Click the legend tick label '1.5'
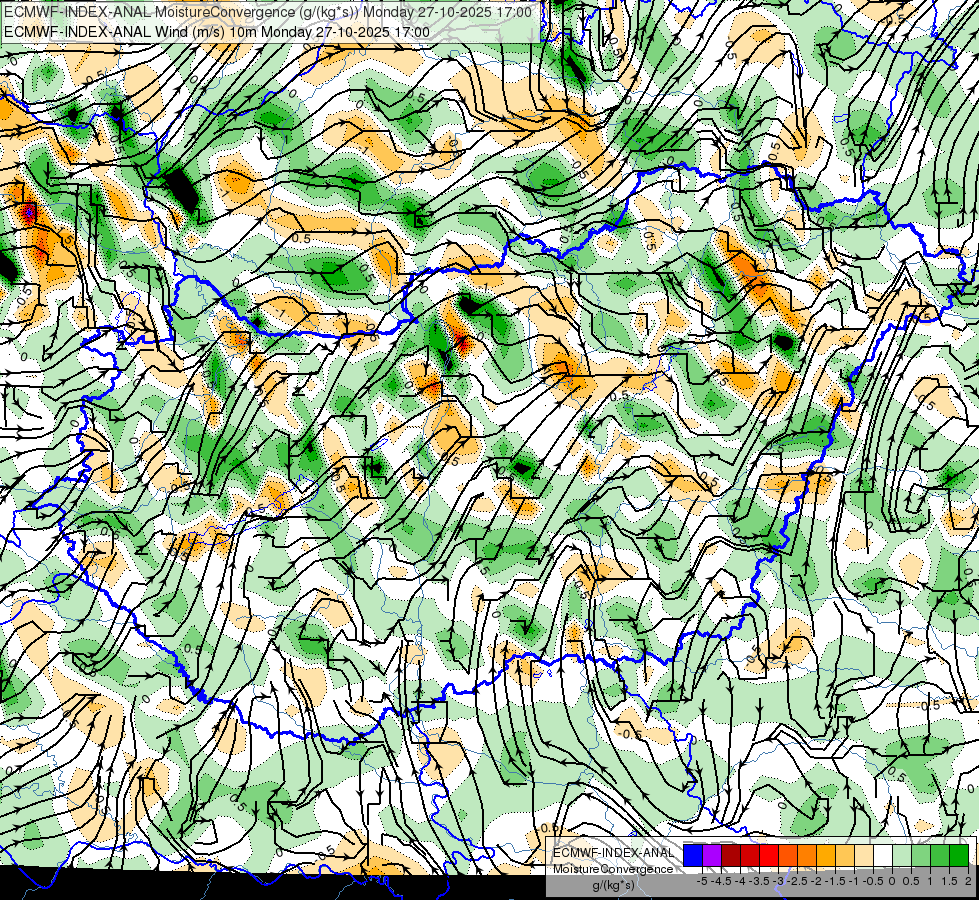Screen dimensions: 979x900 (949, 881)
